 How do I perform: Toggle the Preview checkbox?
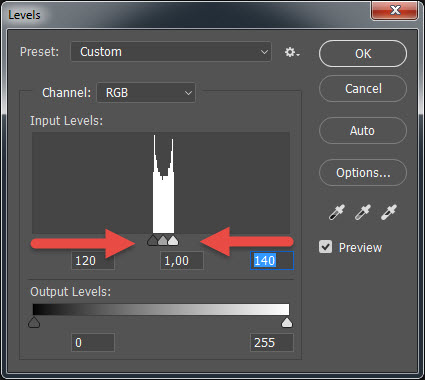click(x=325, y=247)
